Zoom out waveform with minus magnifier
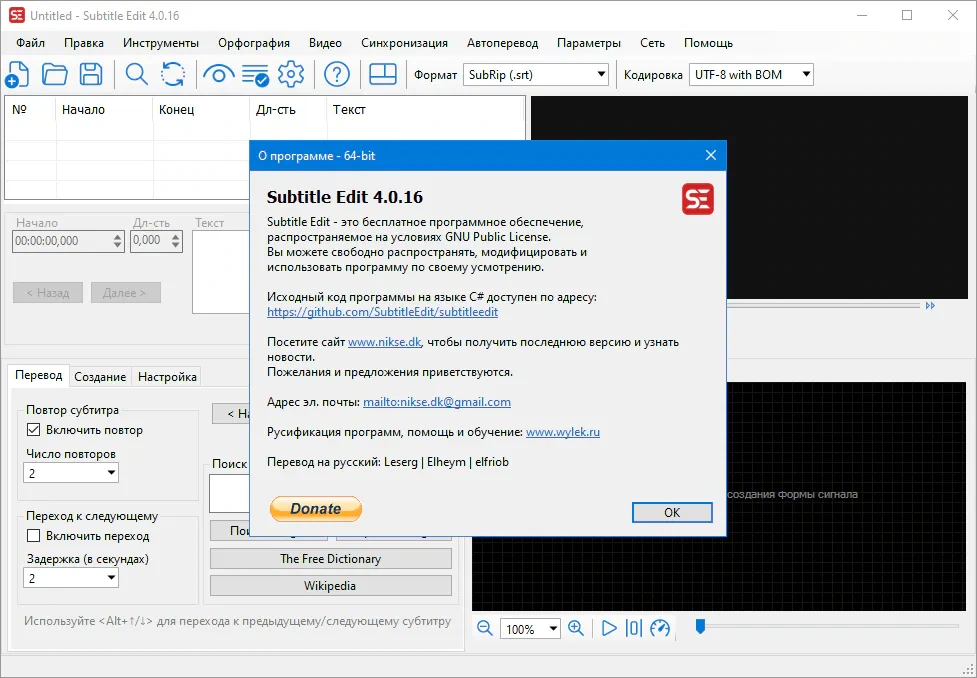The height and width of the screenshot is (678, 977). point(485,628)
